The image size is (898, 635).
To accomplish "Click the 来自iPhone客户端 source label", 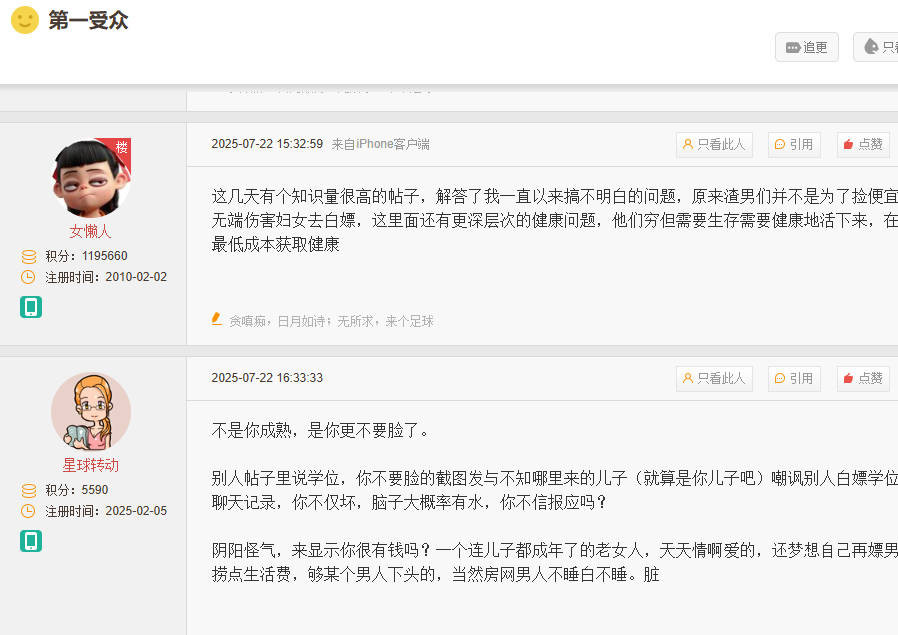I will pos(381,144).
